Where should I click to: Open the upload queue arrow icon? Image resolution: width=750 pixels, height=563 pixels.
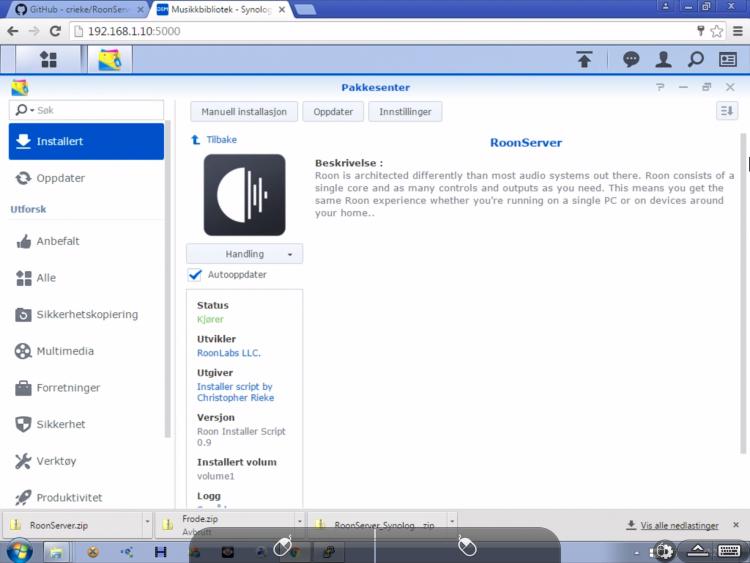coord(585,60)
